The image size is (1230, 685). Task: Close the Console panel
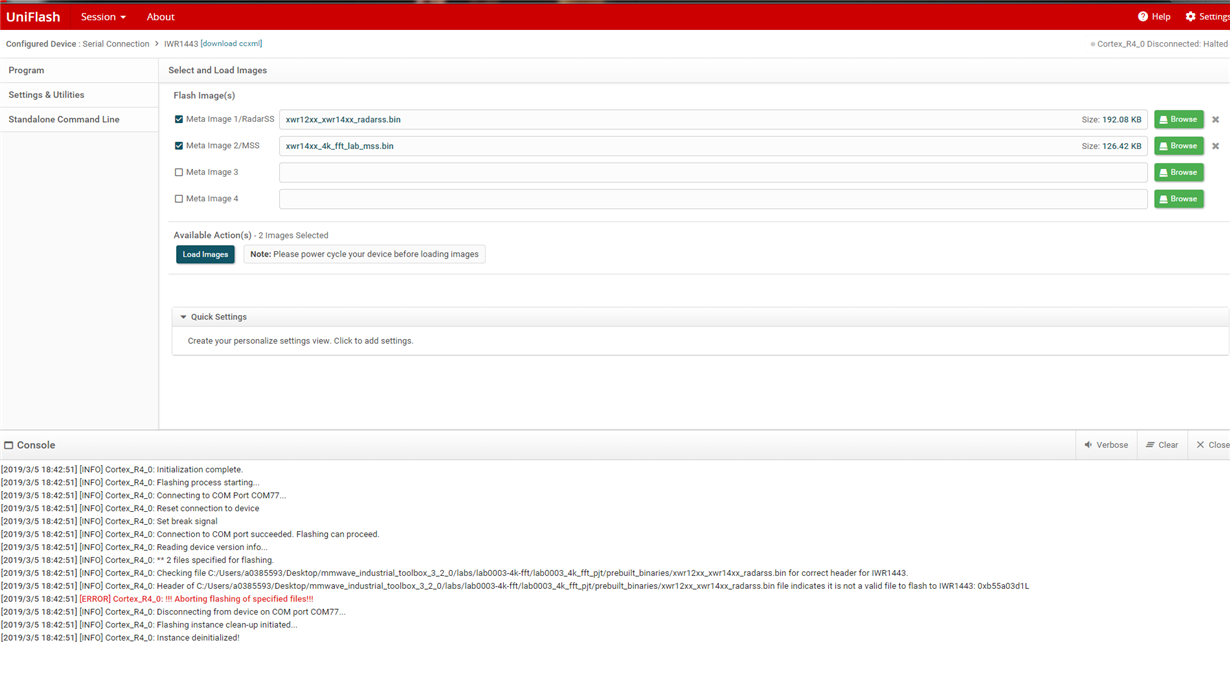pyautogui.click(x=1212, y=445)
